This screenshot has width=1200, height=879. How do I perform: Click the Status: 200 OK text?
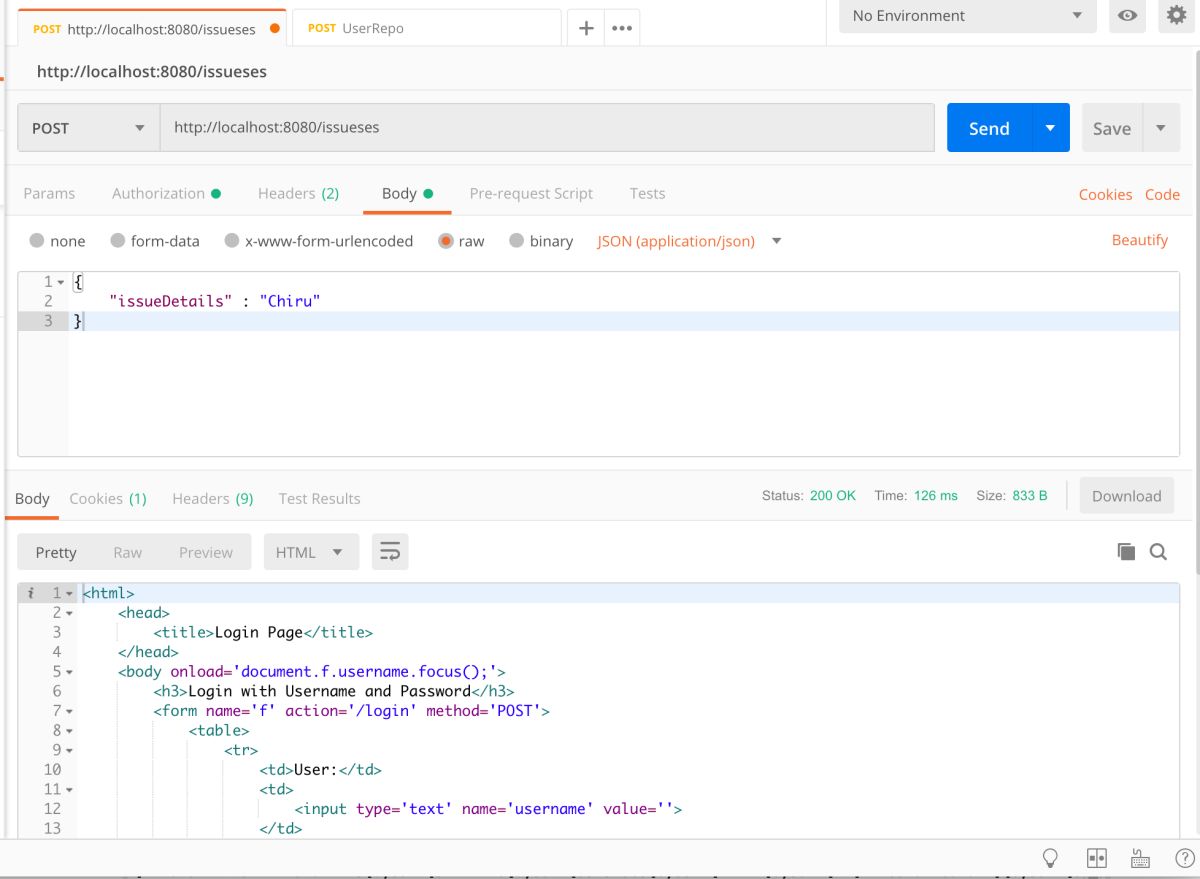(809, 496)
